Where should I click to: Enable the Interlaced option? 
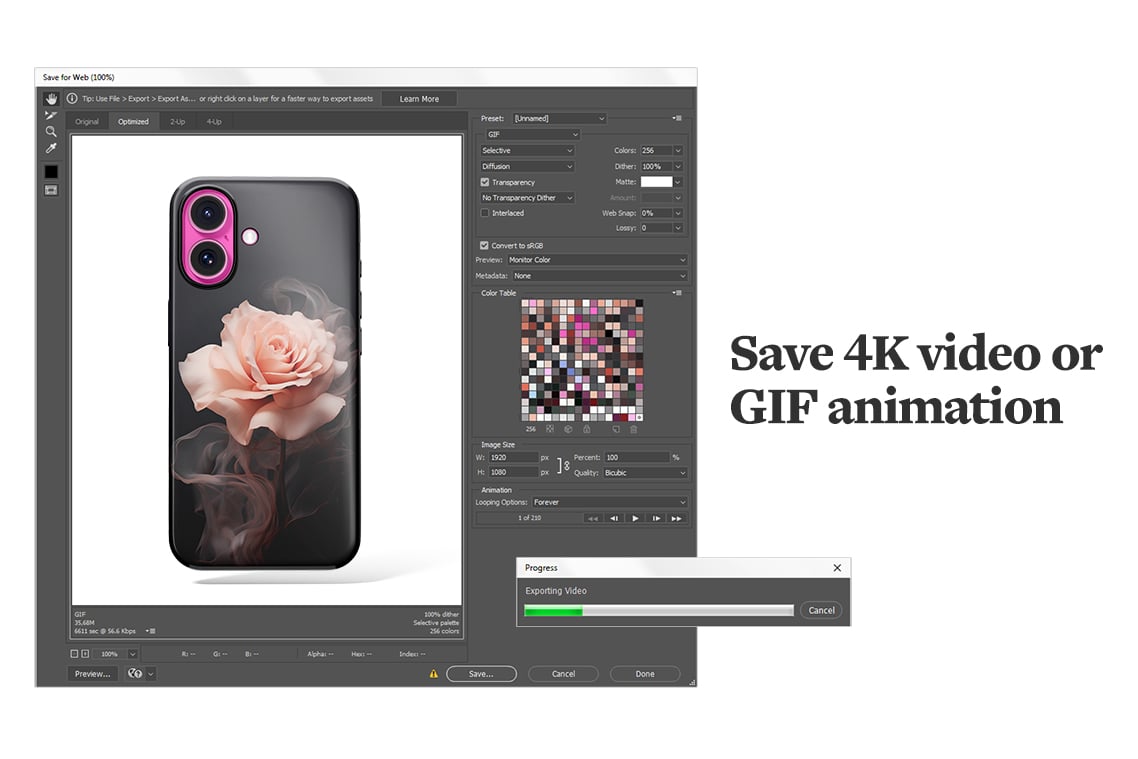487,213
